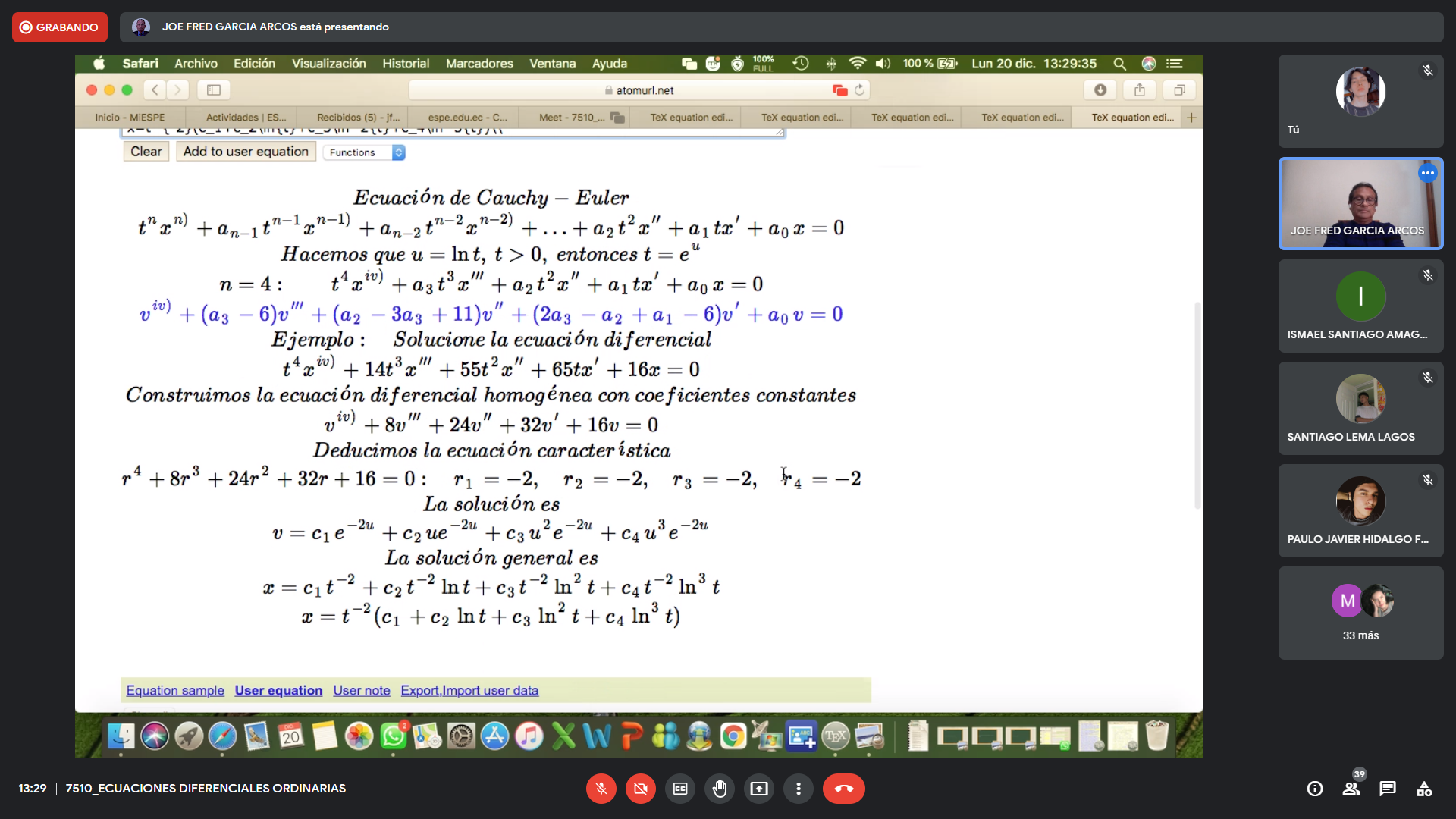The height and width of the screenshot is (819, 1456).
Task: Open meeting details info icon
Action: tap(1315, 789)
